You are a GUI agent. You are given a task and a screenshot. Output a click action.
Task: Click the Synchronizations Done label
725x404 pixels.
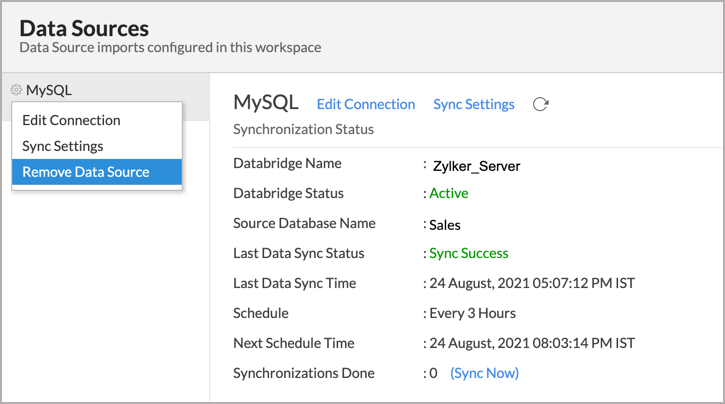(303, 373)
